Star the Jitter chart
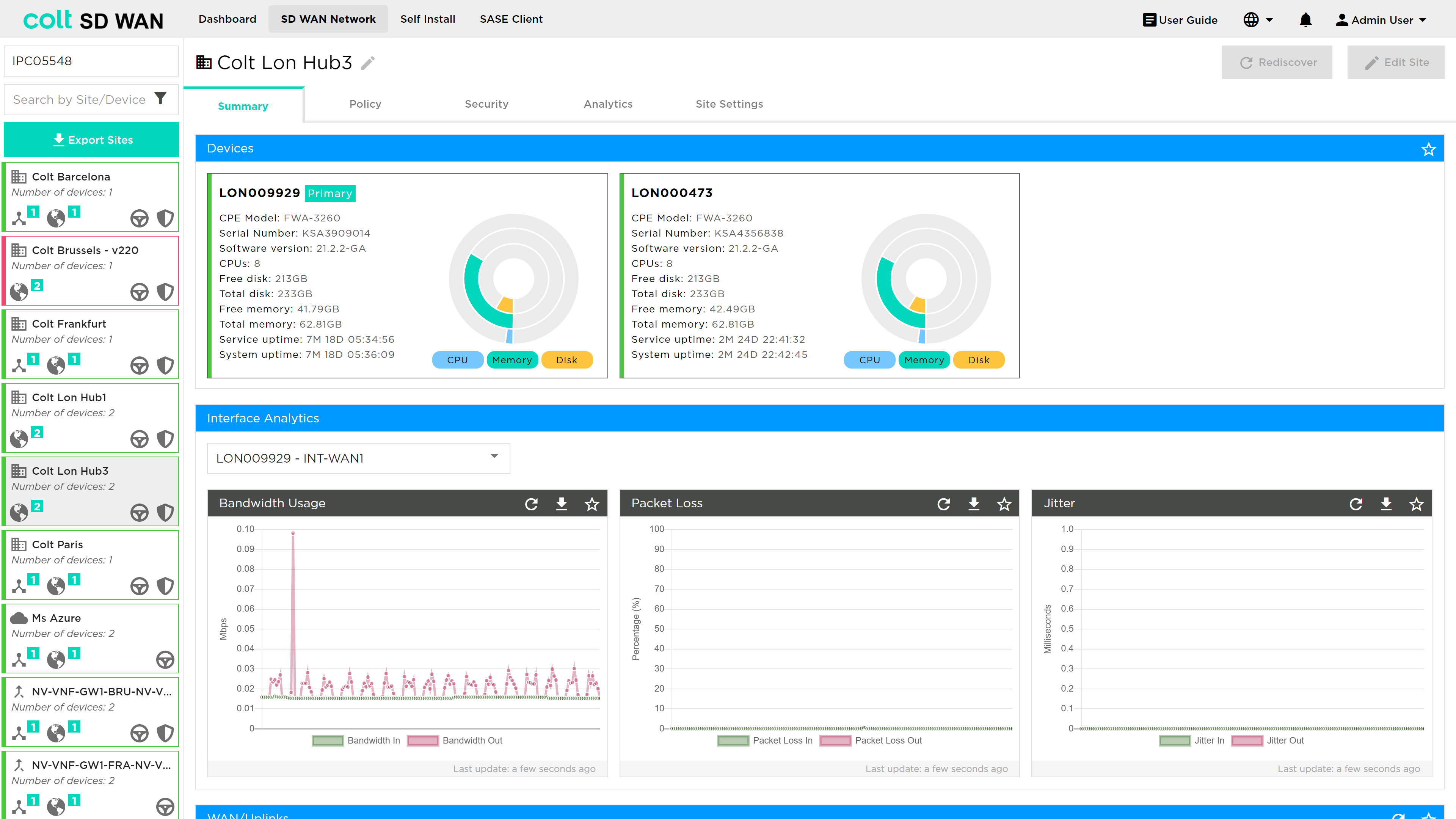The image size is (1456, 819). 1417,504
